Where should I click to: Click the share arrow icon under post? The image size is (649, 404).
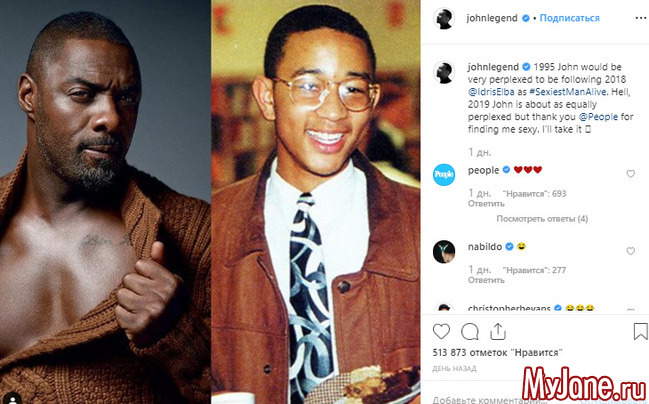coord(495,331)
